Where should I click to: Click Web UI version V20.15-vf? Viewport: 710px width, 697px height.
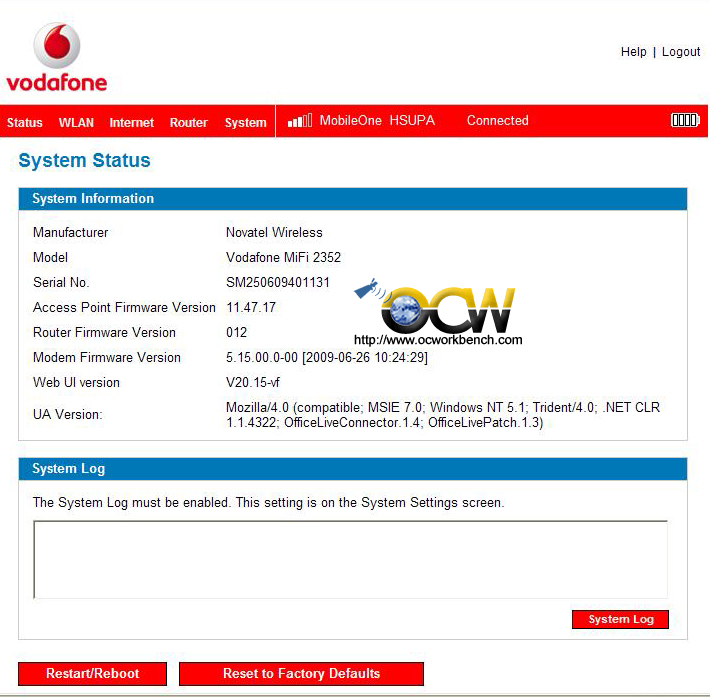pos(253,383)
